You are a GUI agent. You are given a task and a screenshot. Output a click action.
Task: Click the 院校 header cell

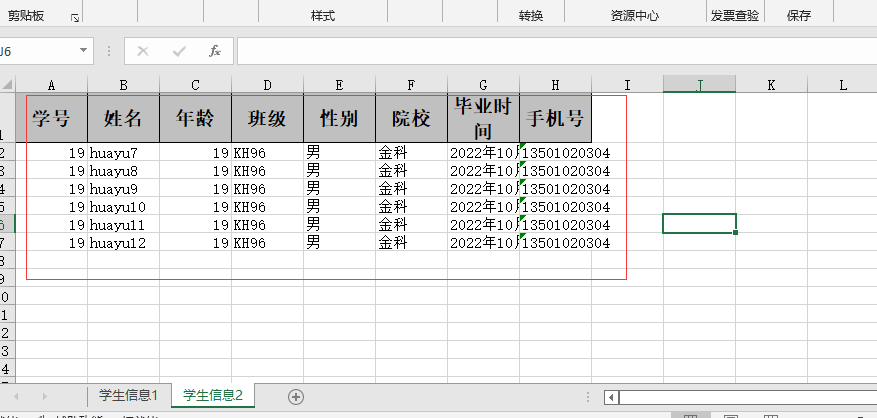(411, 118)
